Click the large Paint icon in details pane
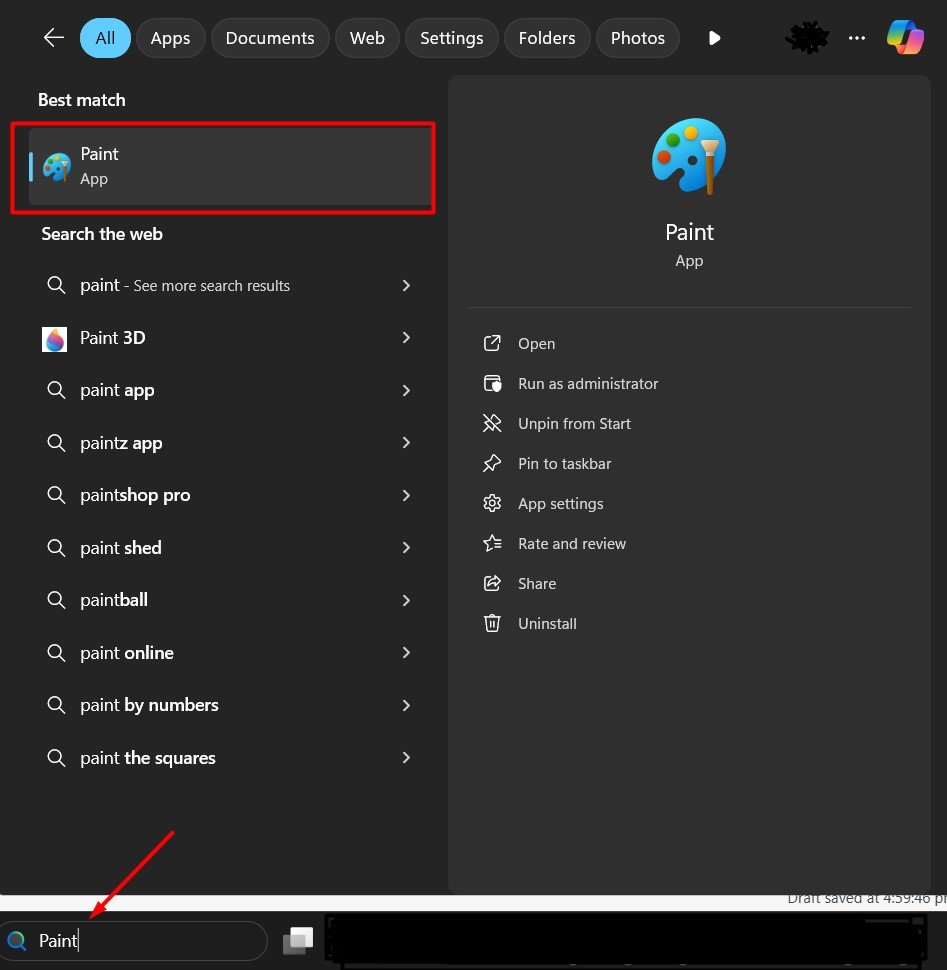The image size is (947, 970). coord(689,157)
